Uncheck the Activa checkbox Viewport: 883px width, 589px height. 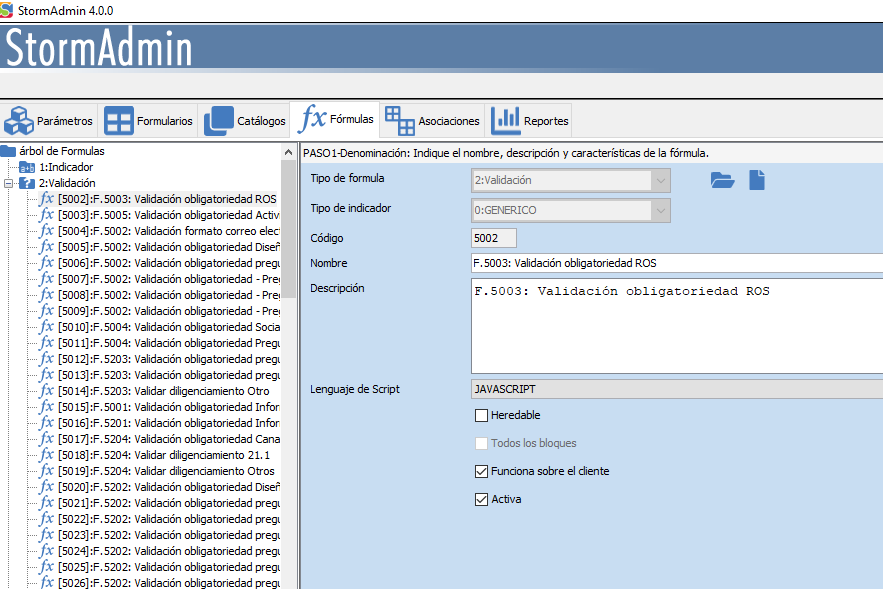481,499
